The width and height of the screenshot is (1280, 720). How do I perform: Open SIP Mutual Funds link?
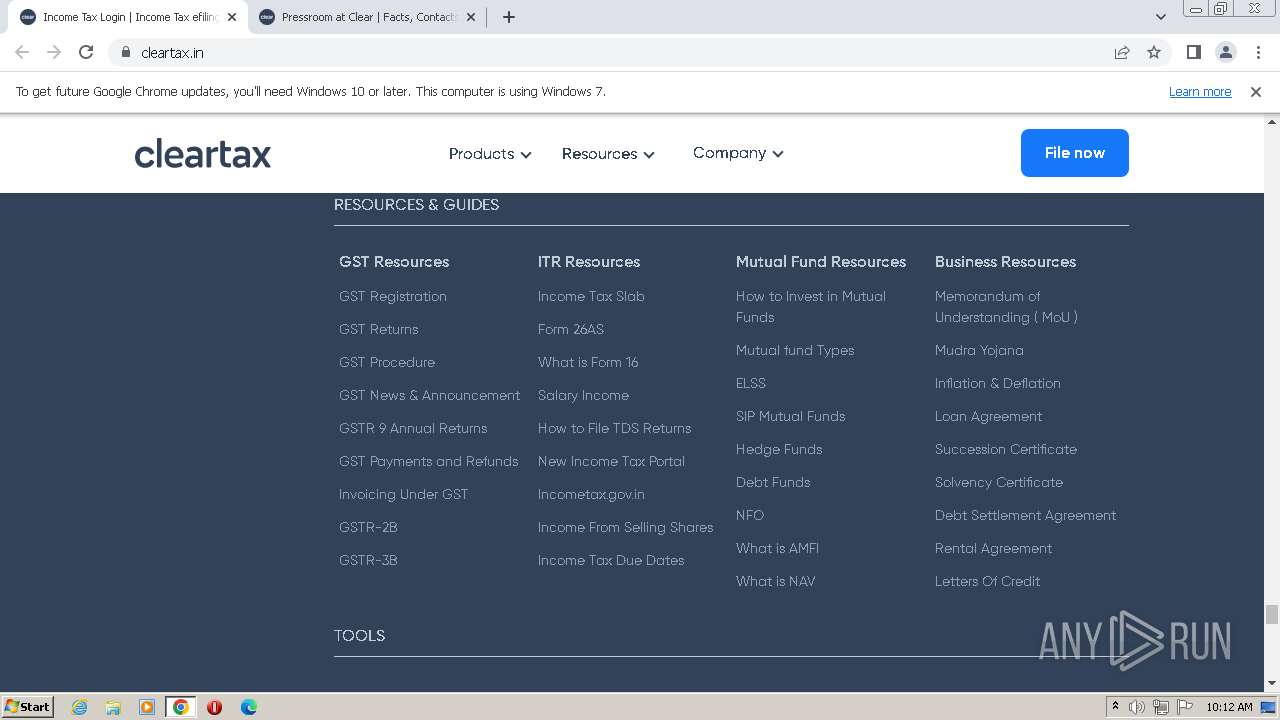[791, 416]
